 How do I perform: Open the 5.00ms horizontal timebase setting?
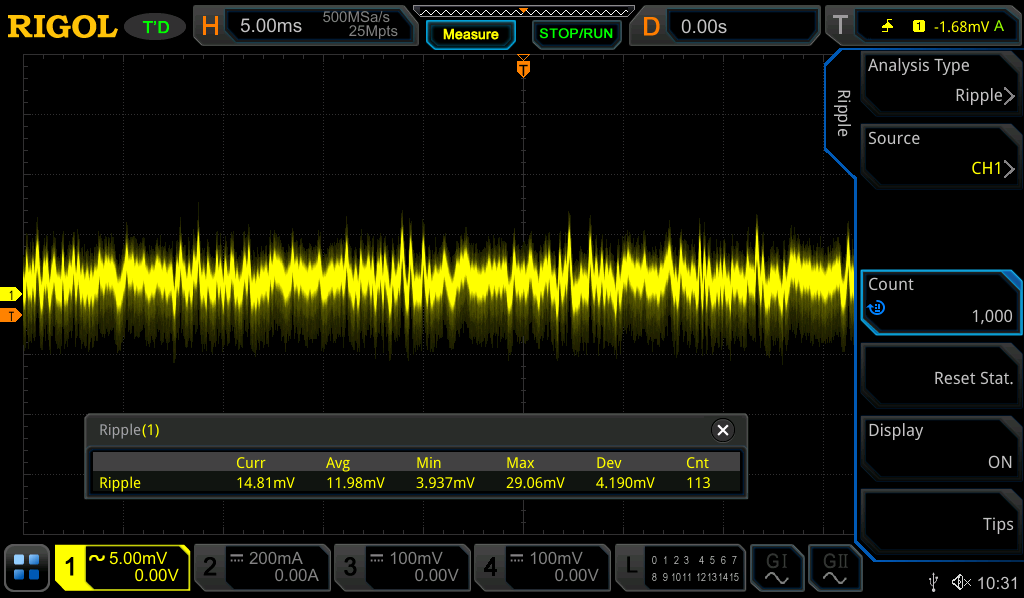pyautogui.click(x=320, y=25)
